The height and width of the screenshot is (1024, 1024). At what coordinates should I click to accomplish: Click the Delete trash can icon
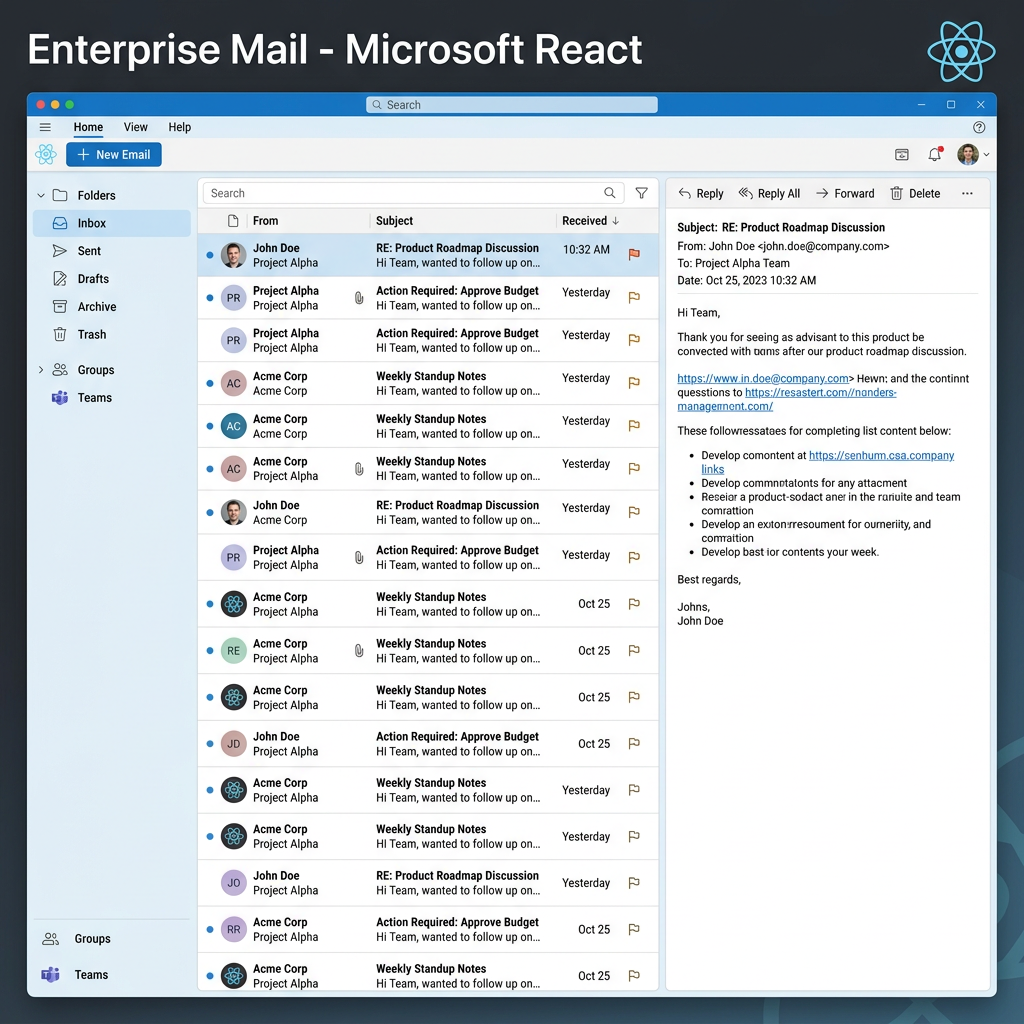897,193
